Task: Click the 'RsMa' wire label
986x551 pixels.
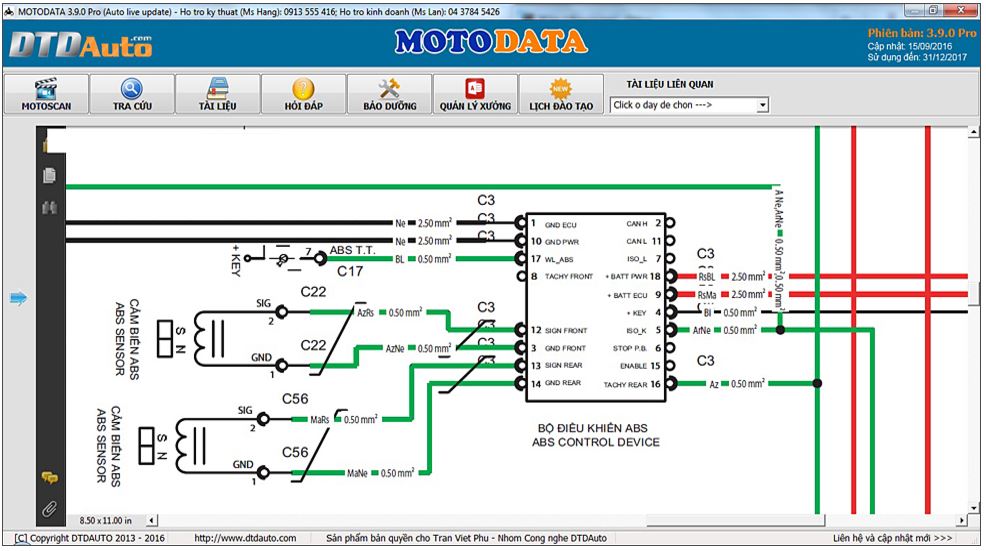Action: point(707,294)
